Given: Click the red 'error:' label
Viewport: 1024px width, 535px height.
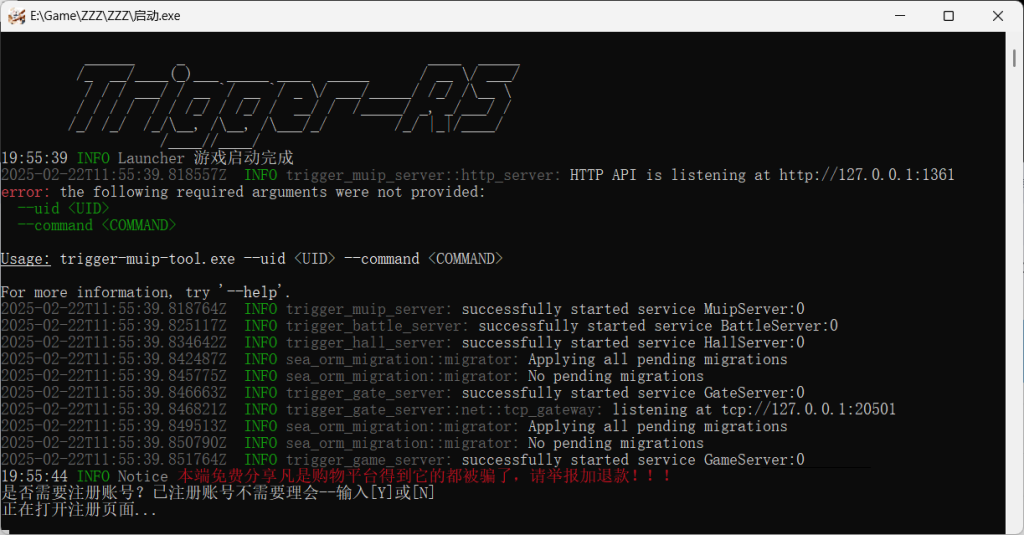Looking at the screenshot, I should pyautogui.click(x=25, y=192).
